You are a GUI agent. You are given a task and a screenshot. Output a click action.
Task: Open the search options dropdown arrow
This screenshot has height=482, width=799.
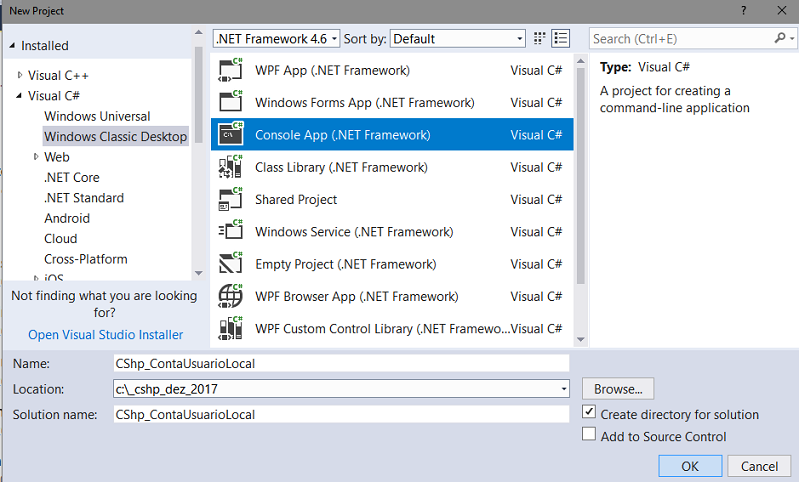pos(791,38)
